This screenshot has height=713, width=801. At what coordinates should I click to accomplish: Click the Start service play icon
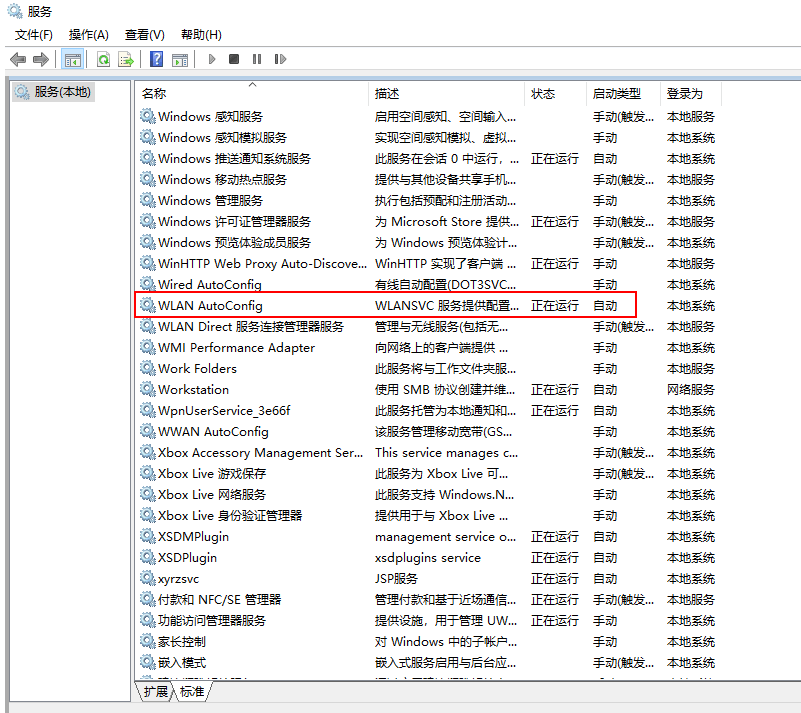[212, 59]
